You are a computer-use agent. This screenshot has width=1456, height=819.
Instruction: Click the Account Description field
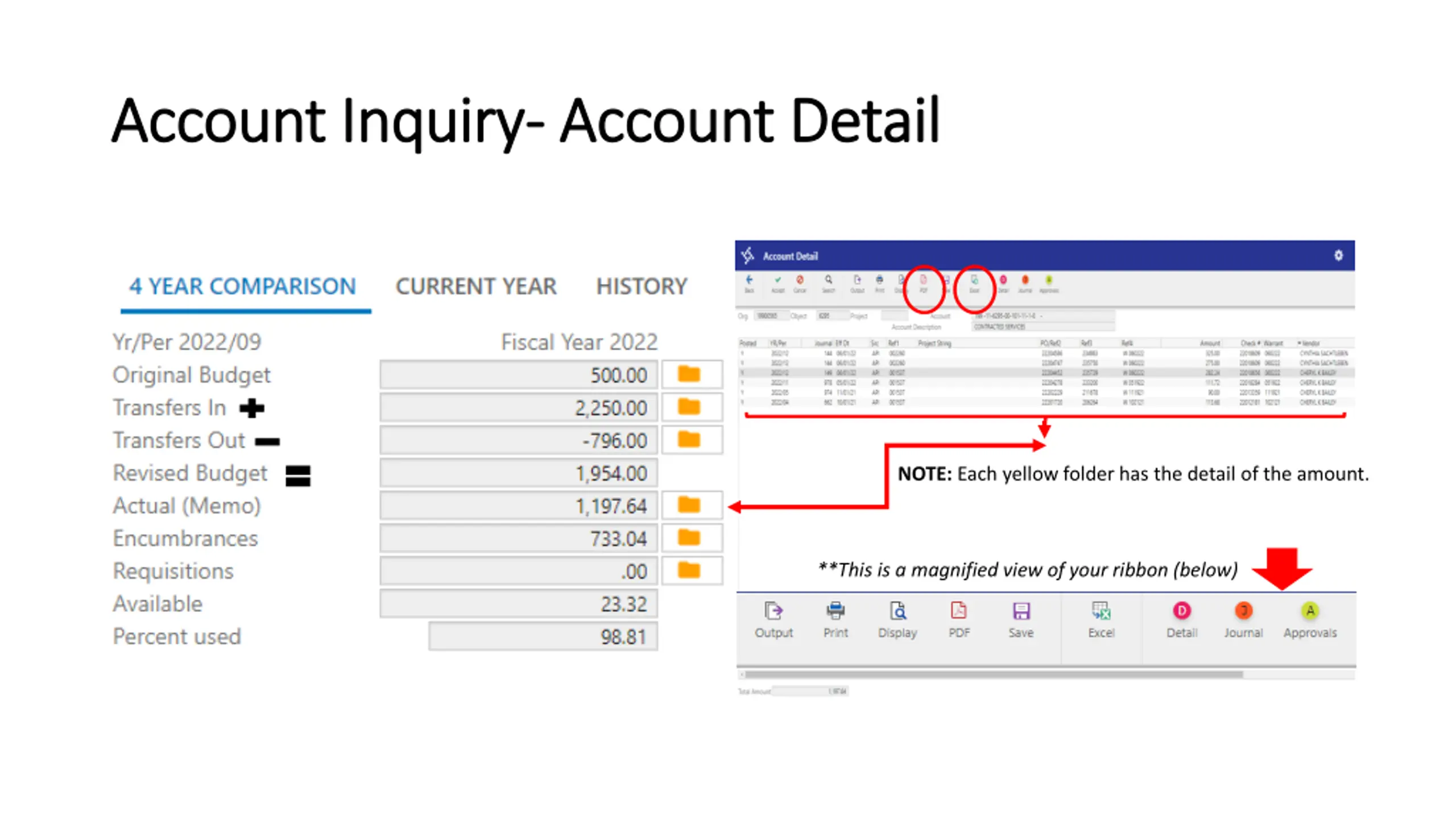click(x=1043, y=326)
